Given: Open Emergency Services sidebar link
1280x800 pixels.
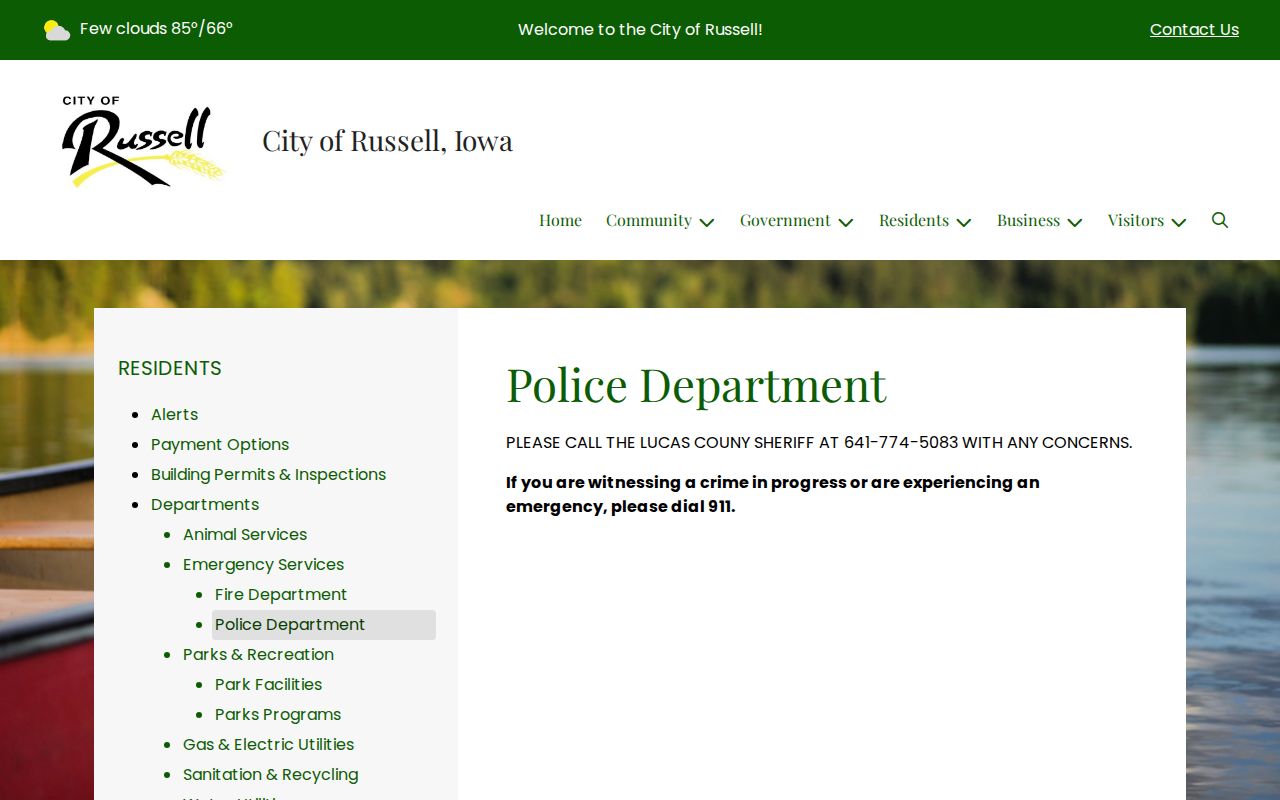Looking at the screenshot, I should 263,564.
